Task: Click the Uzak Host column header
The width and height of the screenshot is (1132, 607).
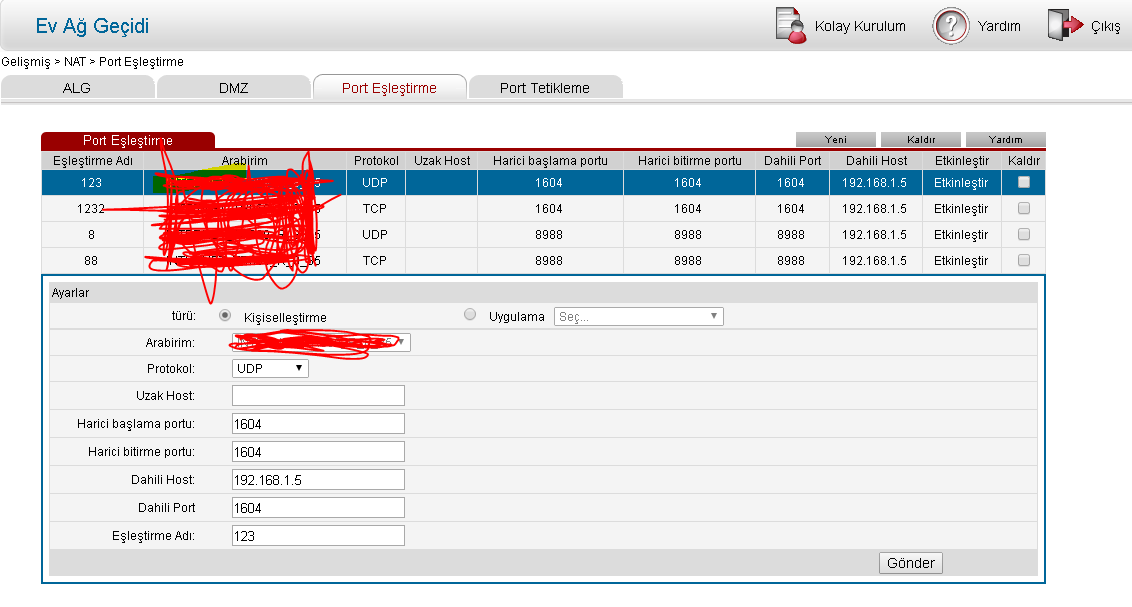Action: tap(442, 160)
